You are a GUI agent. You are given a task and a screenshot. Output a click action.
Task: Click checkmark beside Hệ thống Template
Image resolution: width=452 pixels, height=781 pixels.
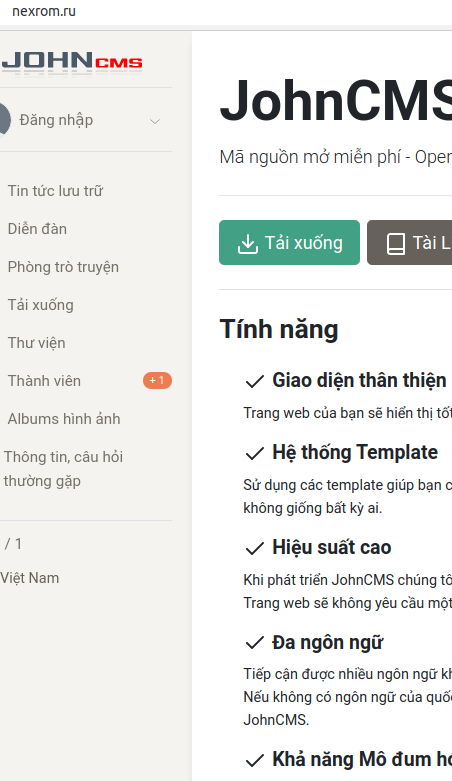pos(255,453)
